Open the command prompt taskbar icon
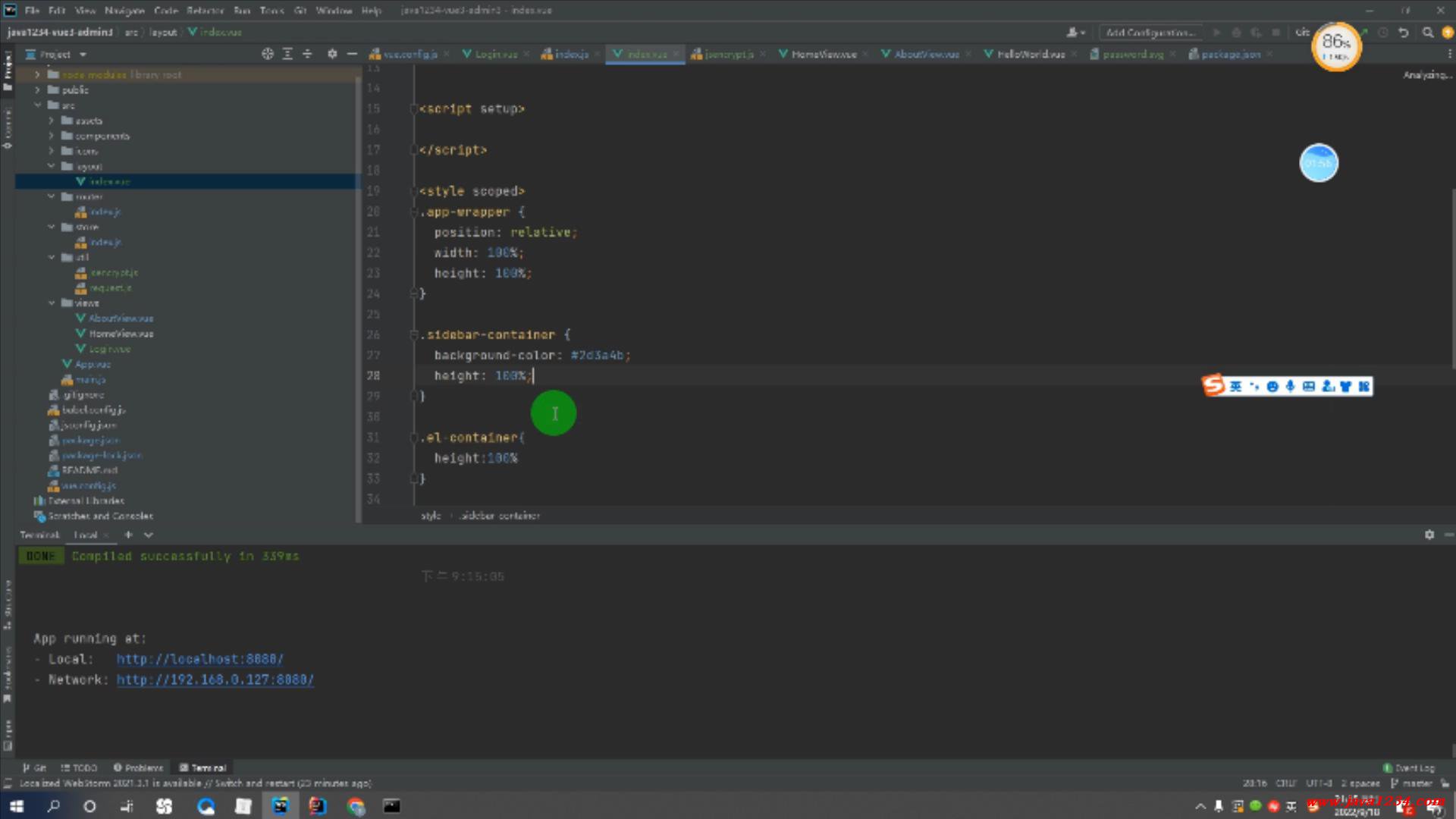The height and width of the screenshot is (819, 1456). click(391, 806)
